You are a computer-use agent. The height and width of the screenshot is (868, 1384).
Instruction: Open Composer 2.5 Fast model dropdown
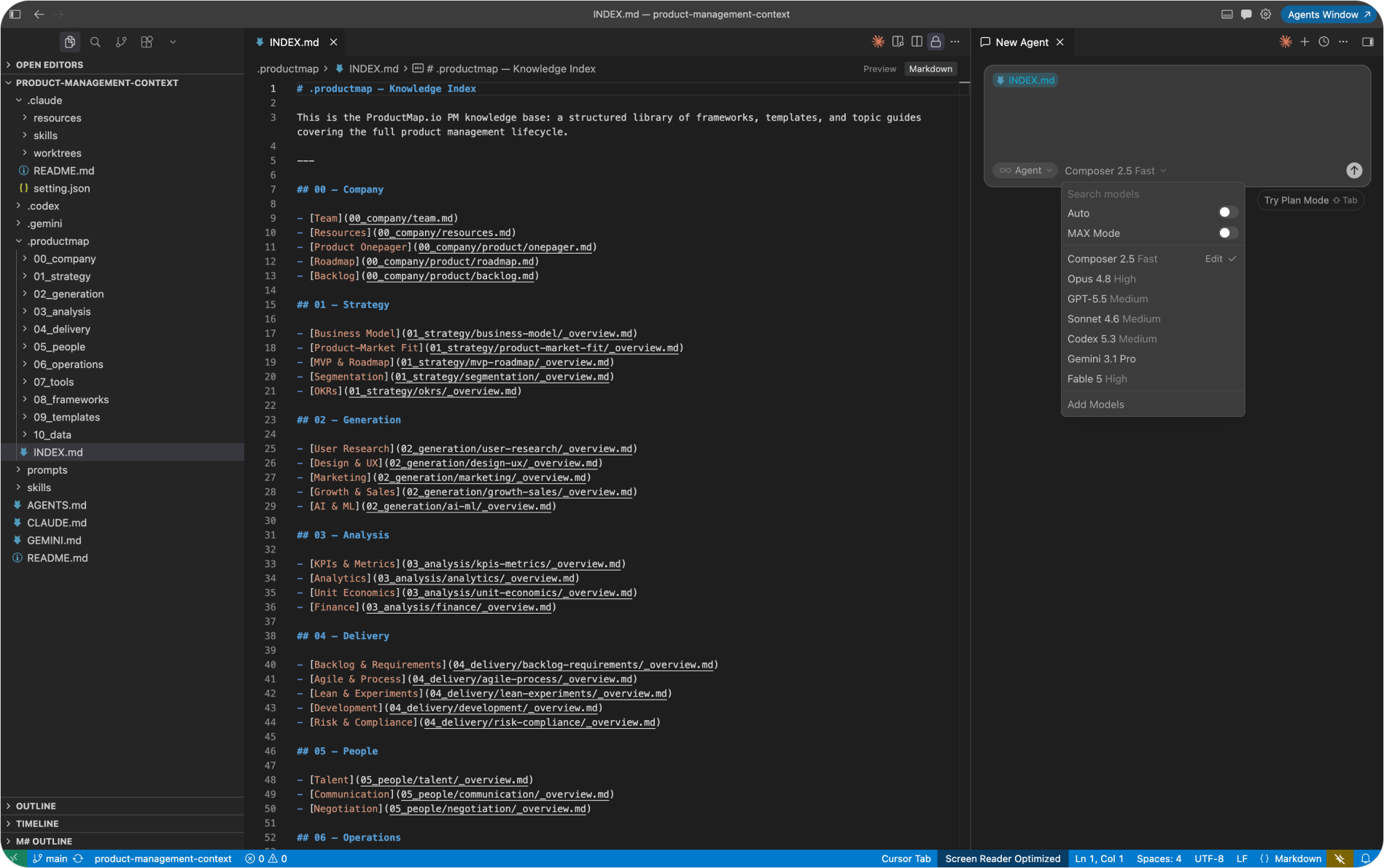click(x=1115, y=171)
